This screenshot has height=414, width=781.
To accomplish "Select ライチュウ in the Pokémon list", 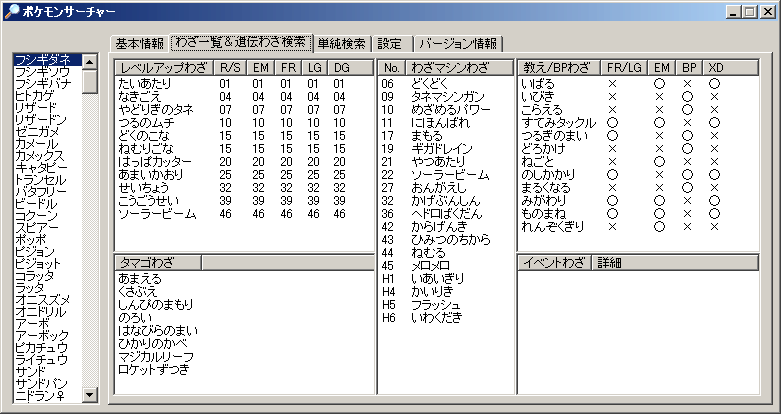I will 41,359.
